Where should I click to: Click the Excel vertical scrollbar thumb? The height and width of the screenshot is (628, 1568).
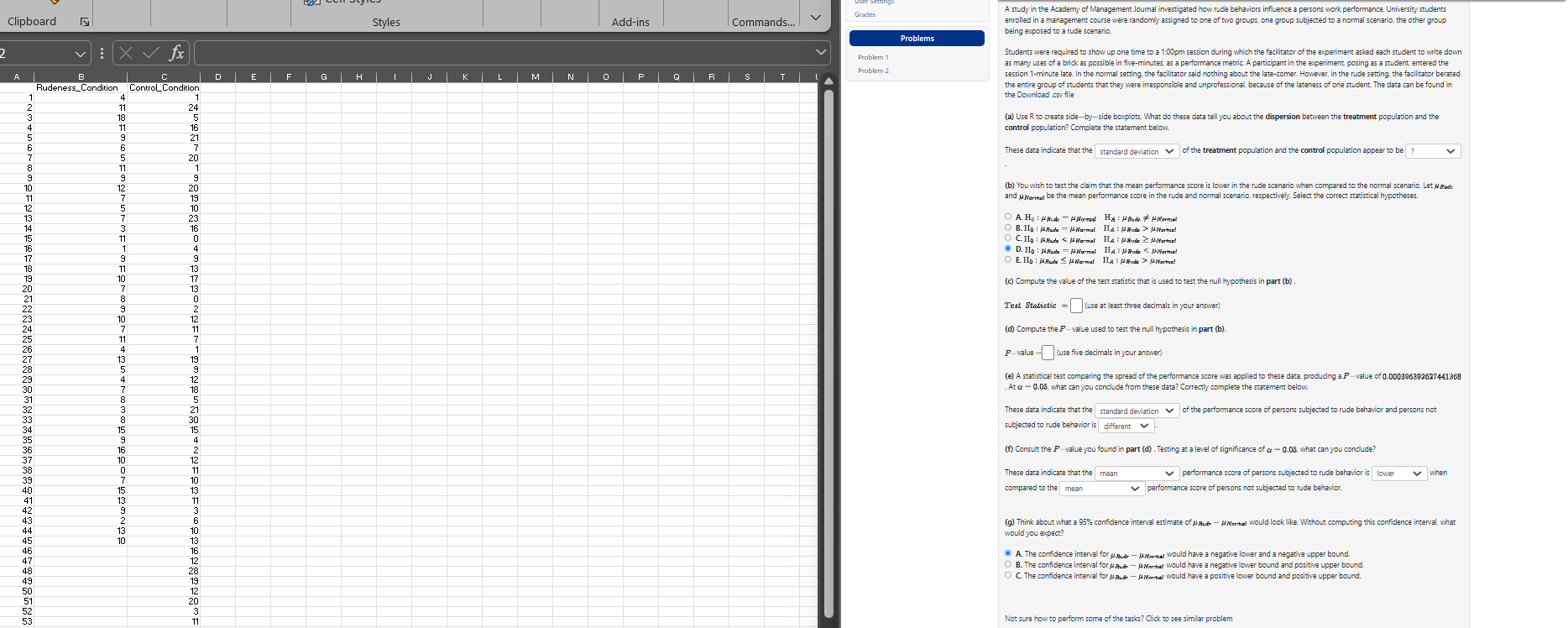[x=828, y=353]
